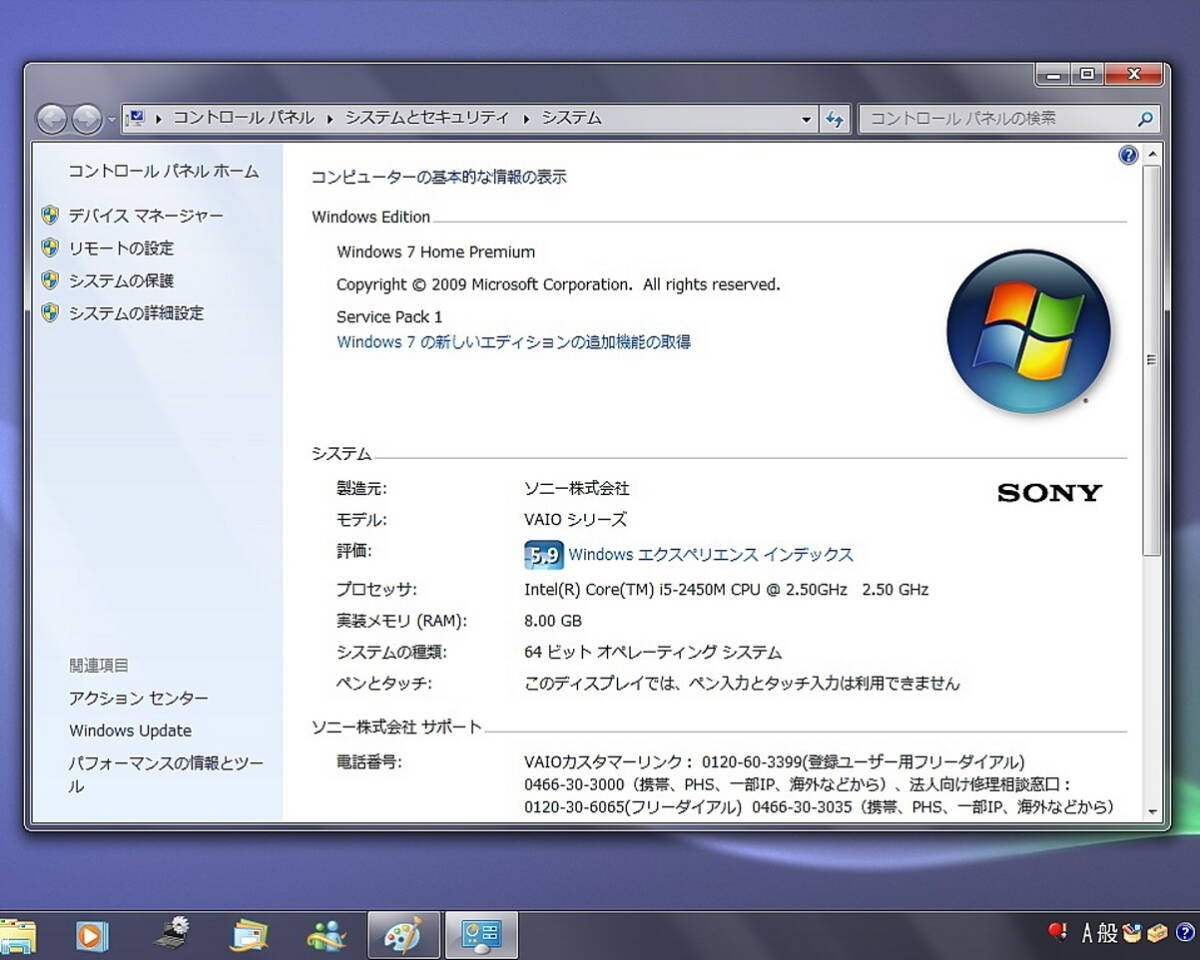Open the IME pad tray icon
This screenshot has height=960, width=1200.
[x=1132, y=933]
